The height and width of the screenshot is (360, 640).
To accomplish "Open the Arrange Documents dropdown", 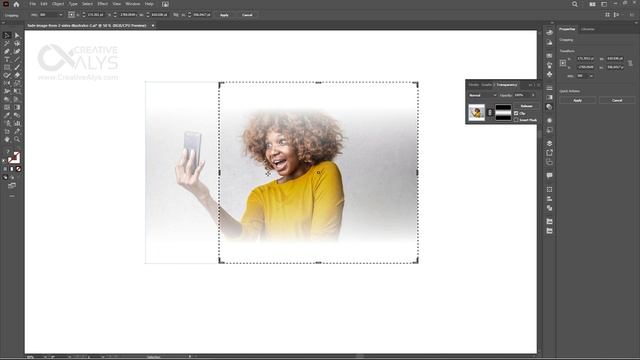I will (x=592, y=4).
